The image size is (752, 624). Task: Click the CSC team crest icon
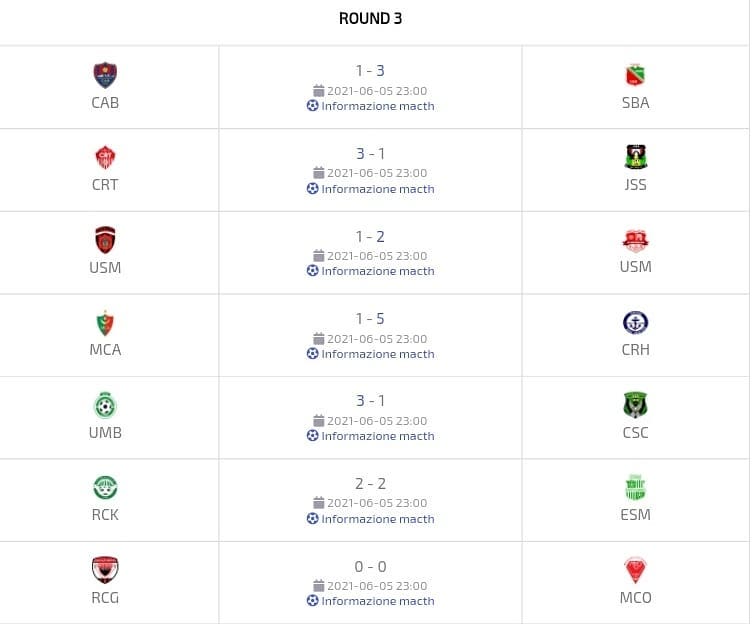click(x=635, y=405)
